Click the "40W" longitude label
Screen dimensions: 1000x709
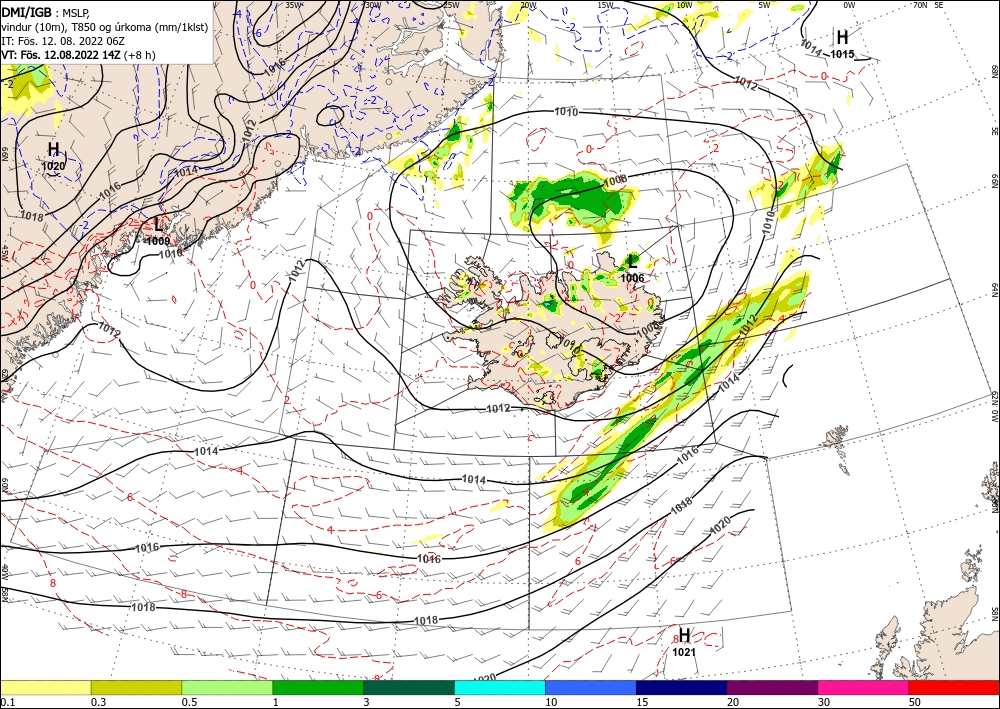coord(4,571)
